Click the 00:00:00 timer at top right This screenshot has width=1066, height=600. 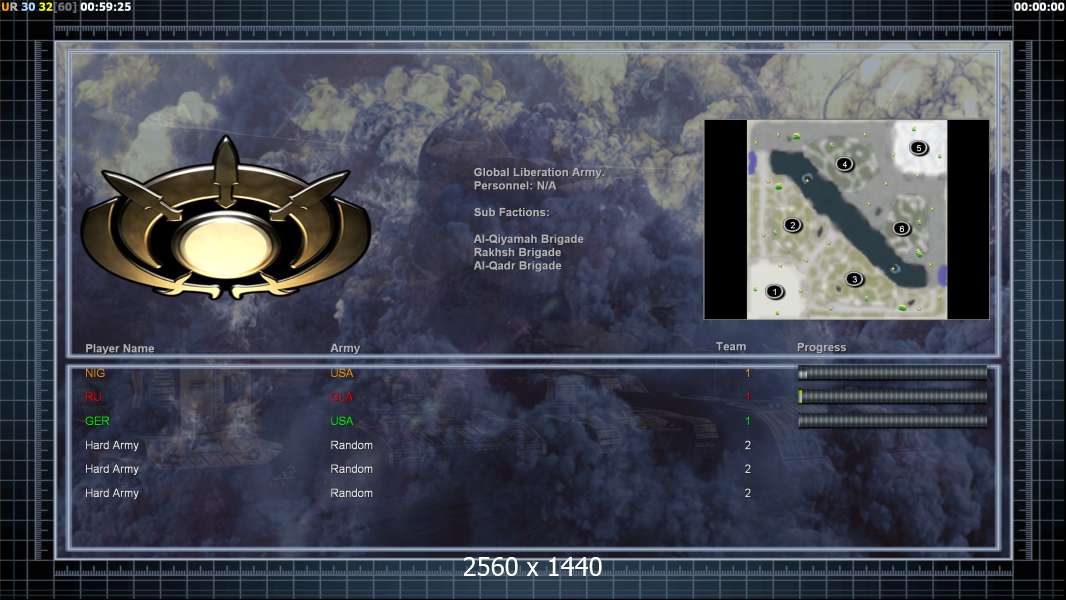tap(1039, 7)
